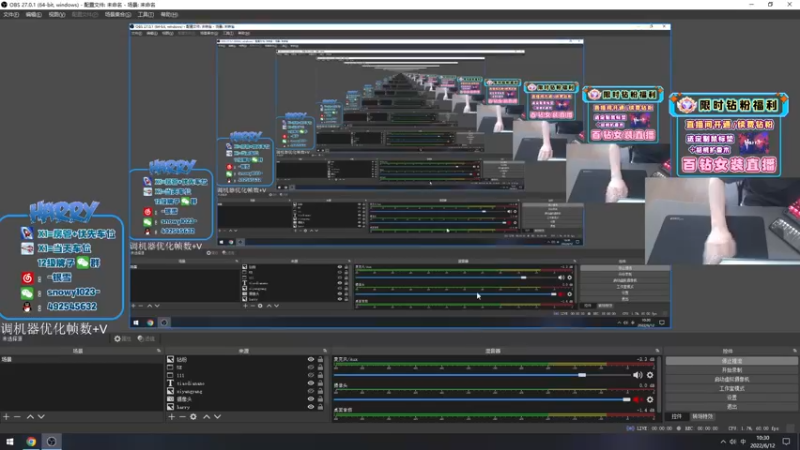This screenshot has height=450, width=800.
Task: Toggle lock on the tiaoDianamo source
Action: pyautogui.click(x=320, y=383)
